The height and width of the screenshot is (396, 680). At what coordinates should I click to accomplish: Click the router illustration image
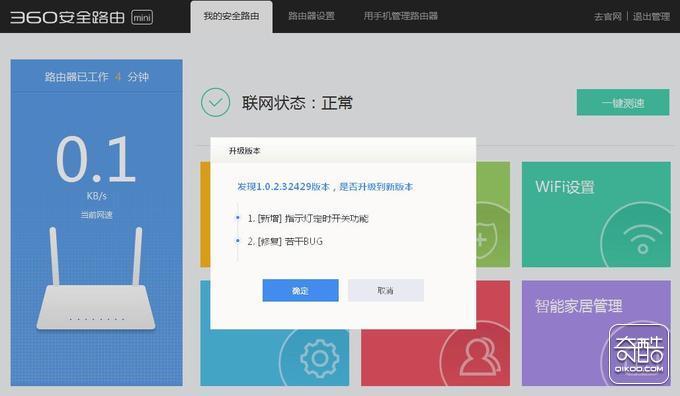[96, 278]
